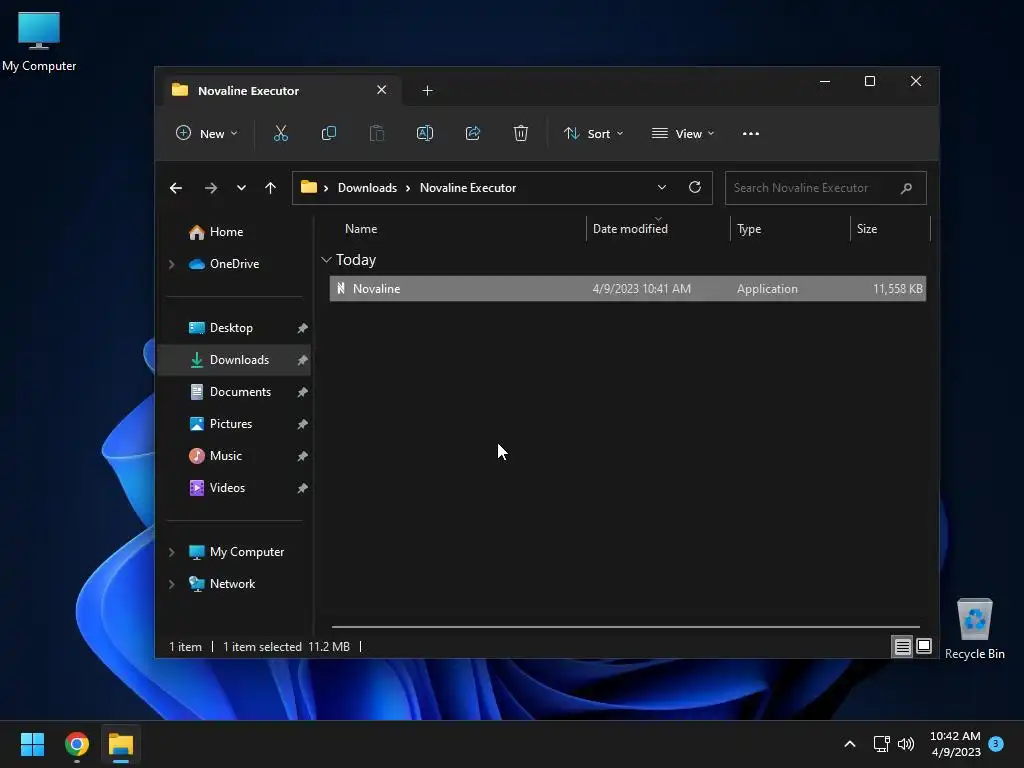Expand address bar history dropdown
1024x768 pixels.
coord(662,187)
